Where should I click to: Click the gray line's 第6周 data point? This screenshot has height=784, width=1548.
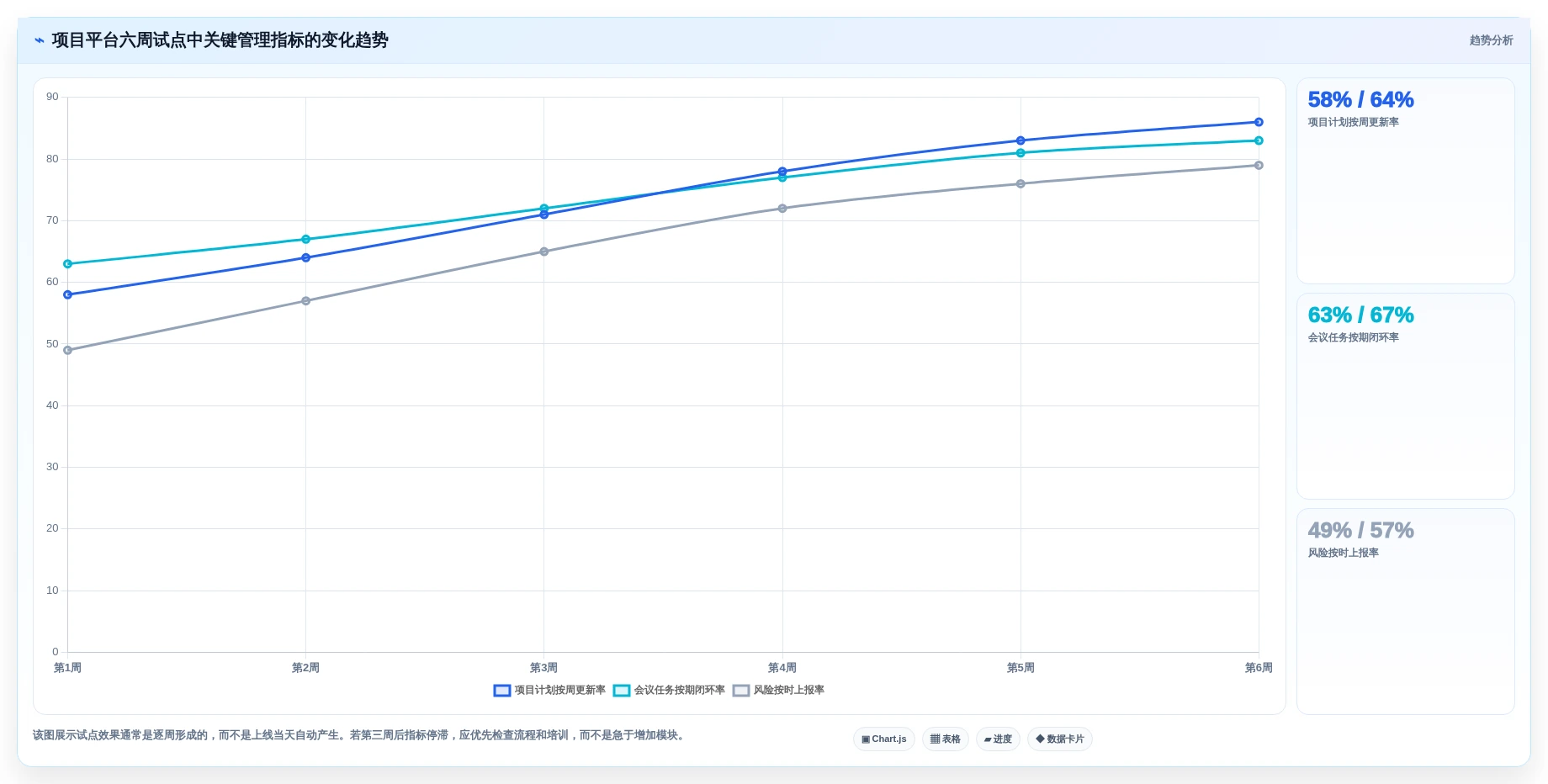(x=1259, y=165)
